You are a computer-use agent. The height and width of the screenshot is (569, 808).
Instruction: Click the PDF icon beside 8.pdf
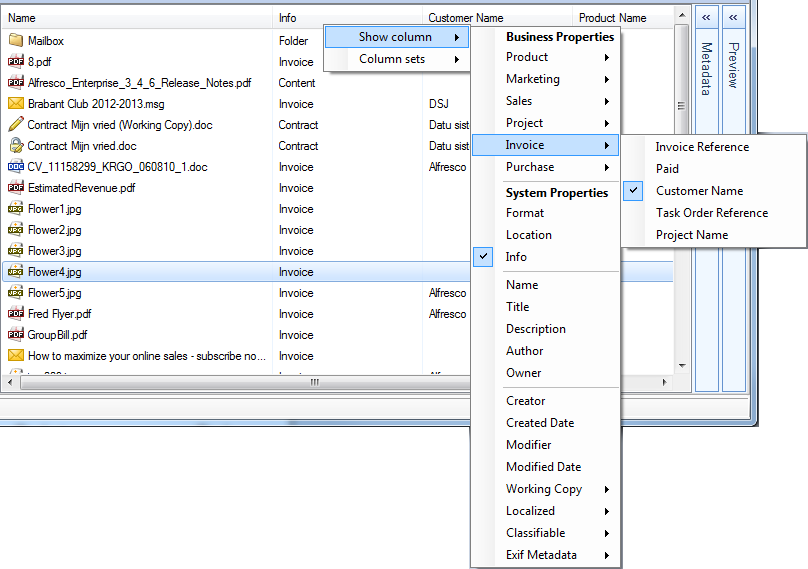coord(15,62)
